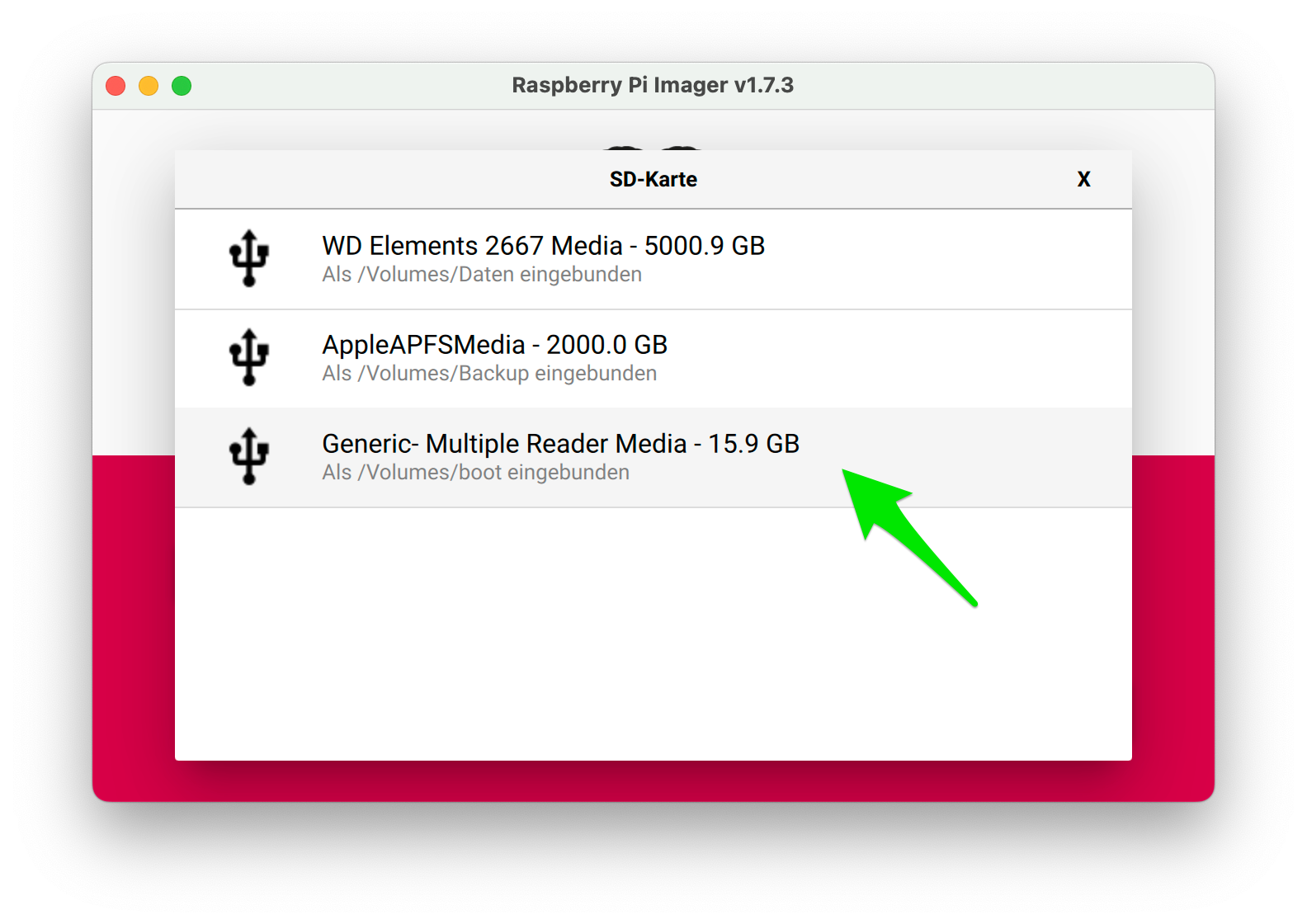Viewport: 1307px width, 924px height.
Task: Close the SD-Karte dialog with X
Action: pos(1083,179)
